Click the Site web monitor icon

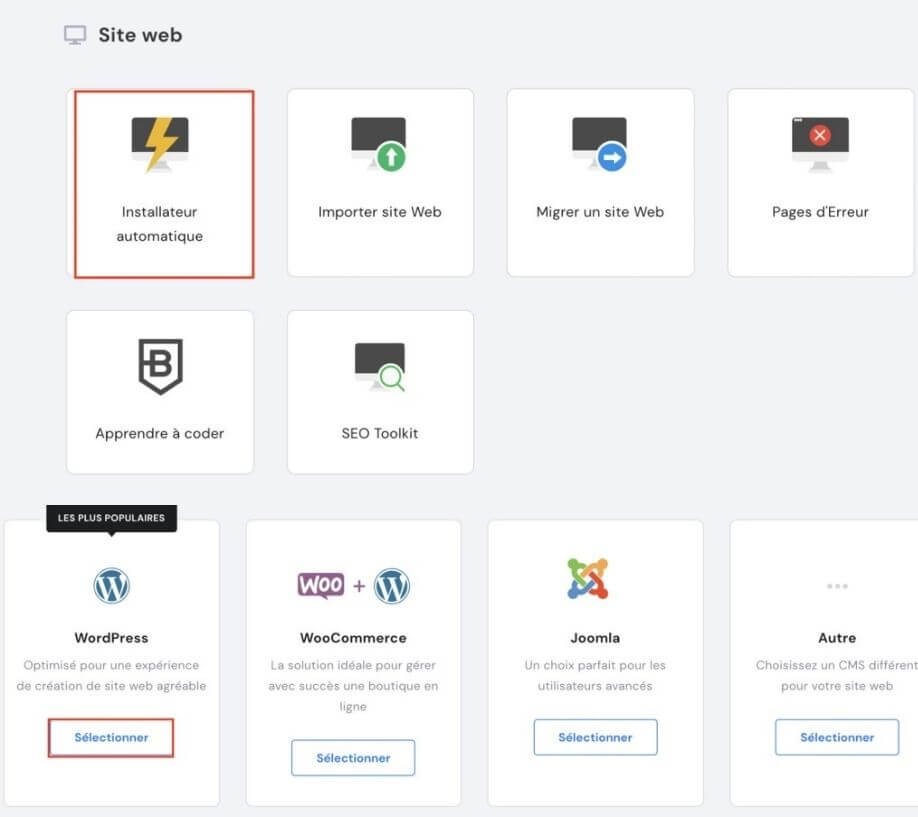coord(75,35)
